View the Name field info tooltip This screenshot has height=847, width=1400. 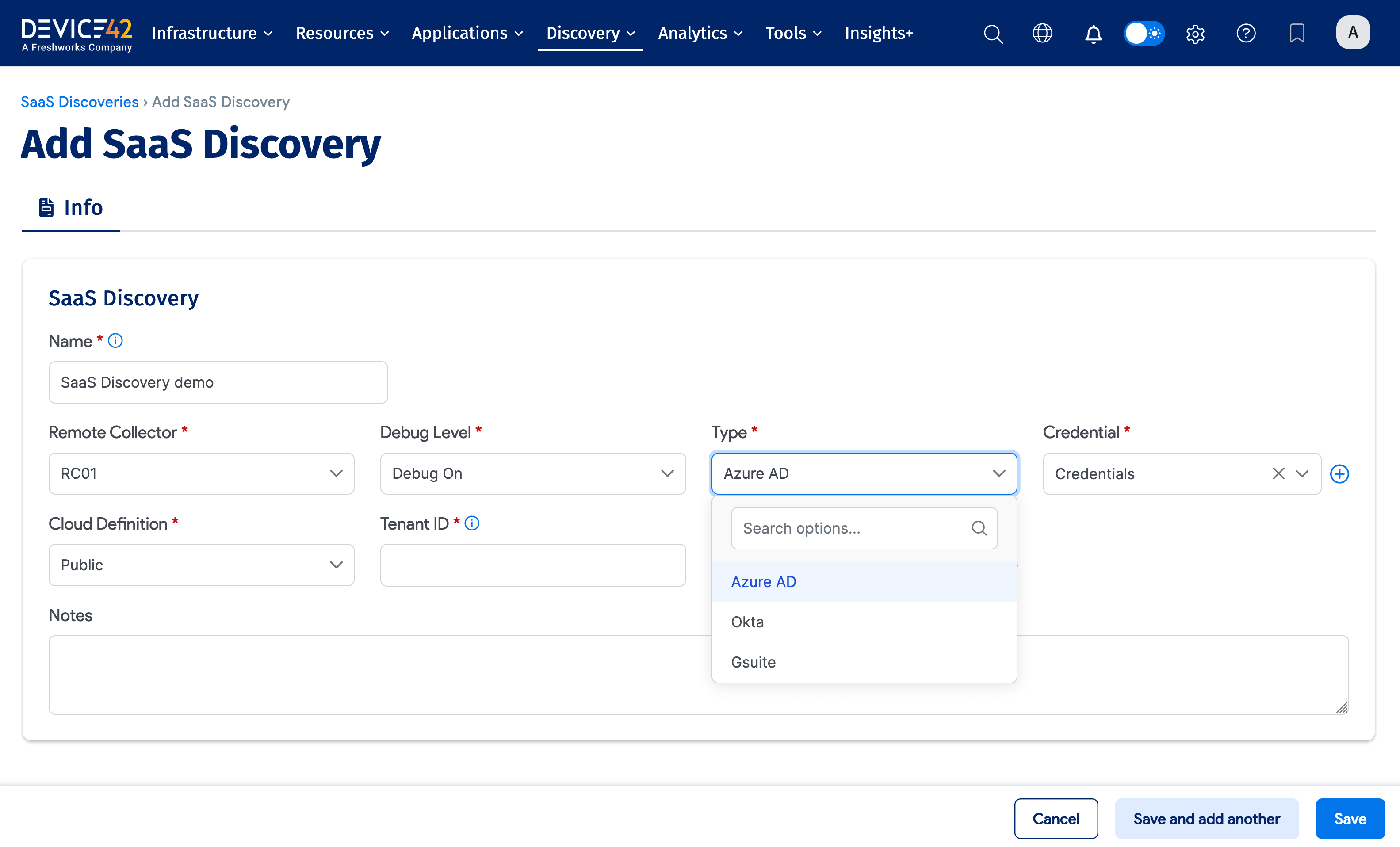pos(115,341)
